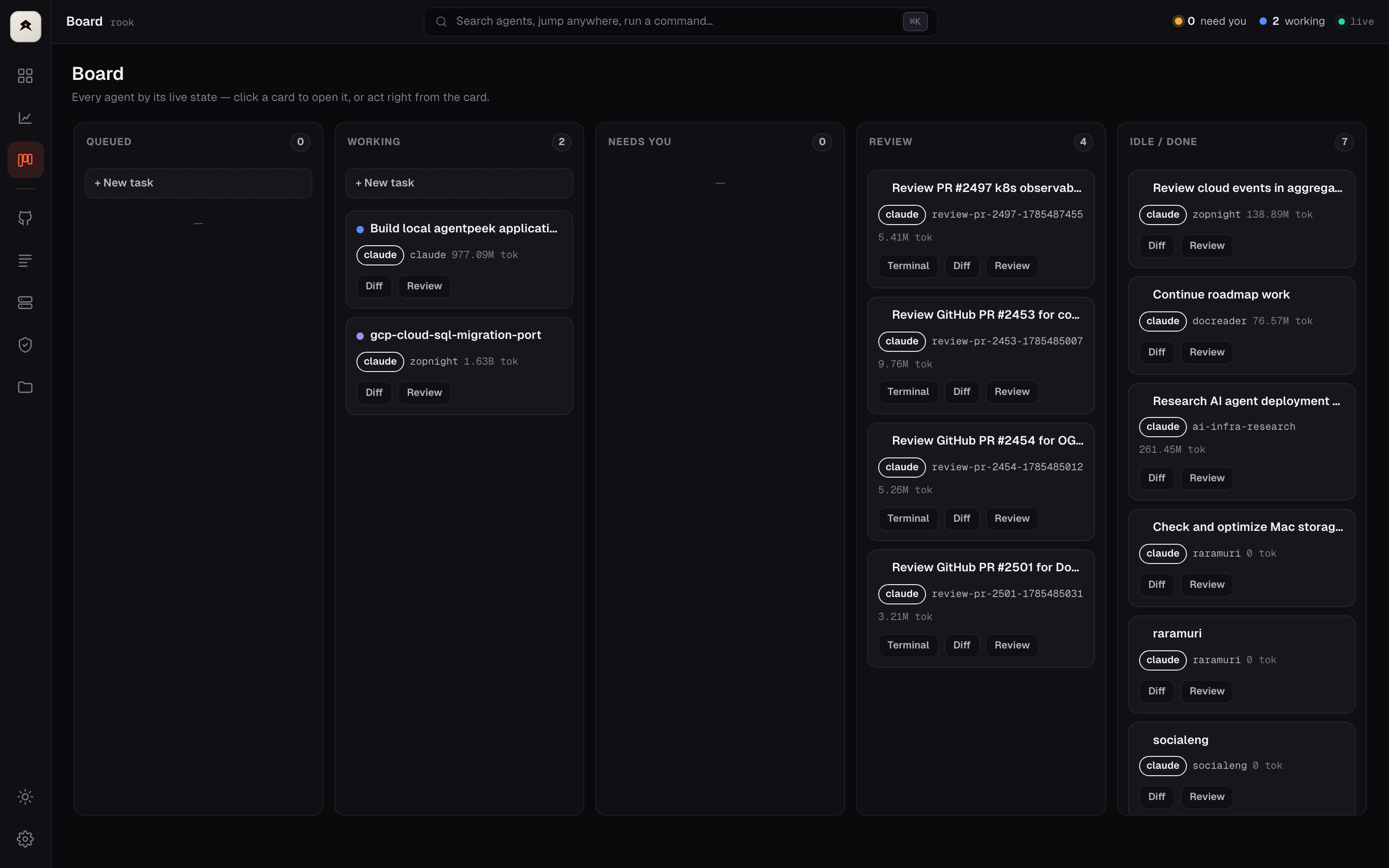Image resolution: width=1389 pixels, height=868 pixels.
Task: Click Review on Research AI agent deployment card
Action: click(x=1207, y=478)
